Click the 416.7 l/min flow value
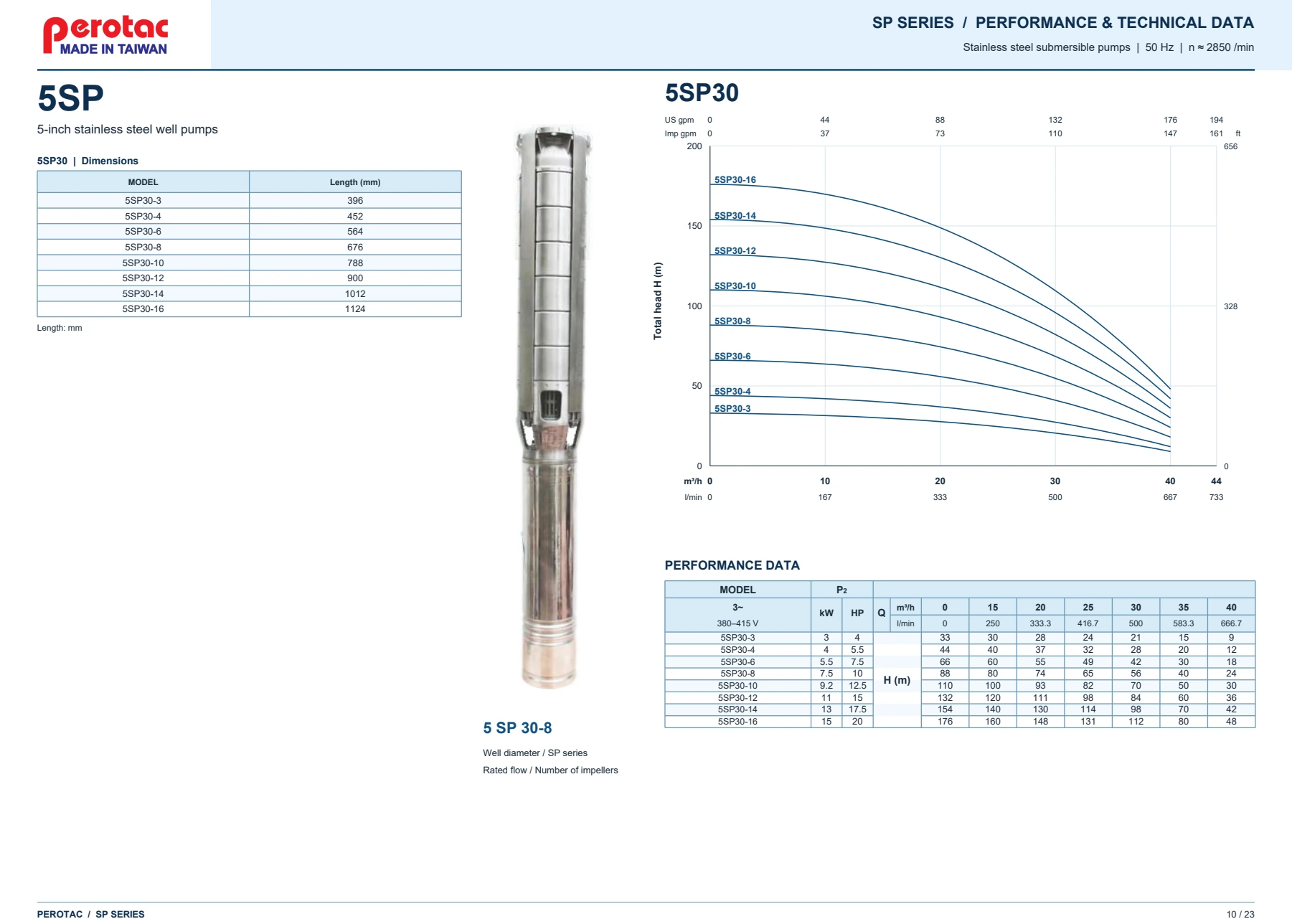 (x=1088, y=623)
